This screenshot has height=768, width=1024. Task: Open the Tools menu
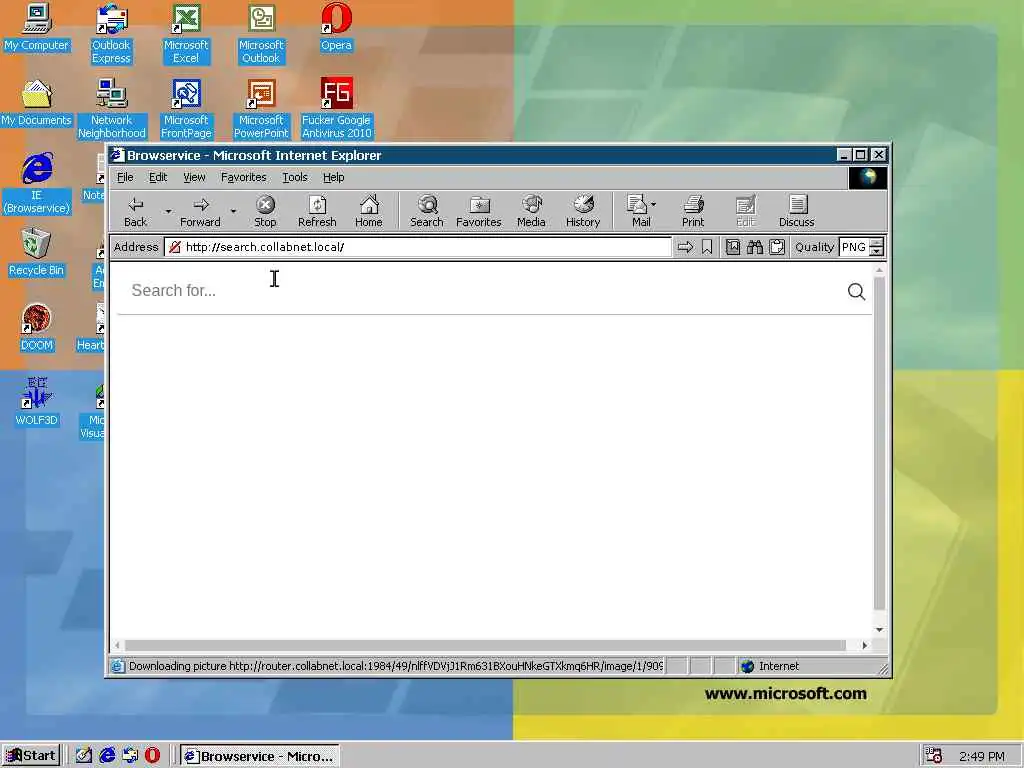[295, 177]
